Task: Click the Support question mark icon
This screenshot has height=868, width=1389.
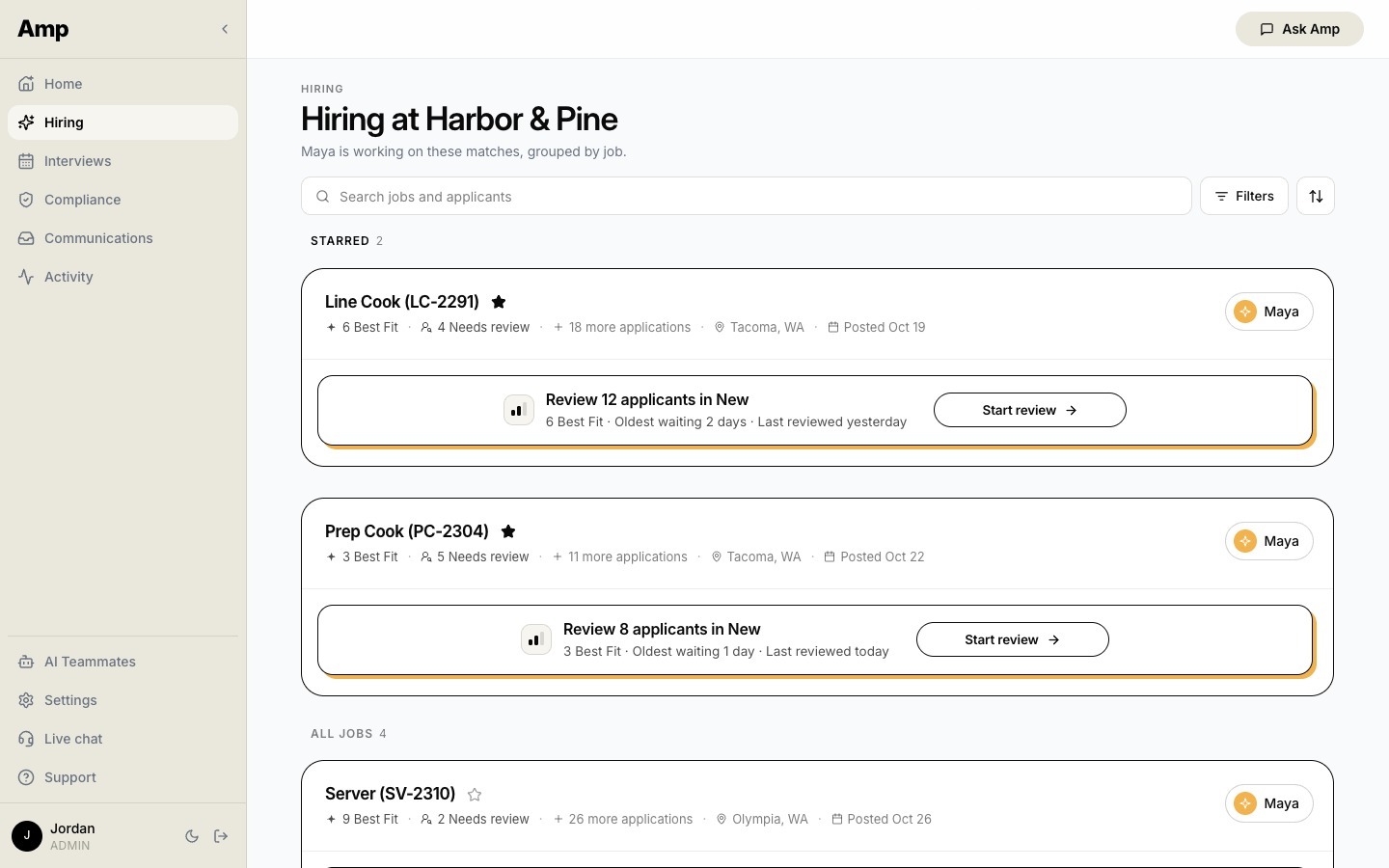Action: pos(26,777)
